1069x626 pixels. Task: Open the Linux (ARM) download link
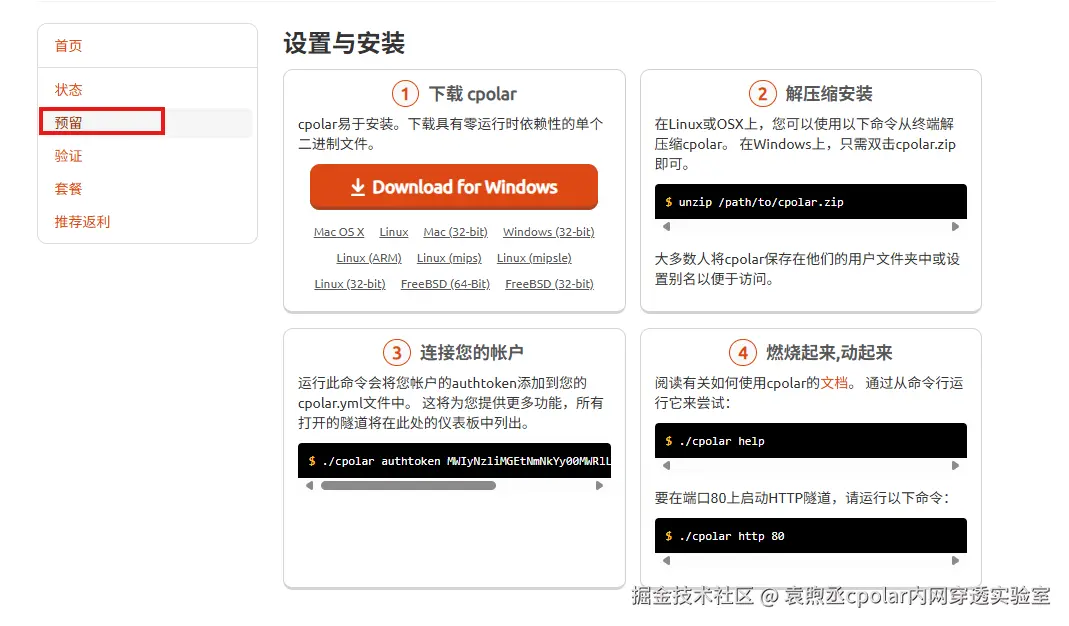pyautogui.click(x=369, y=258)
